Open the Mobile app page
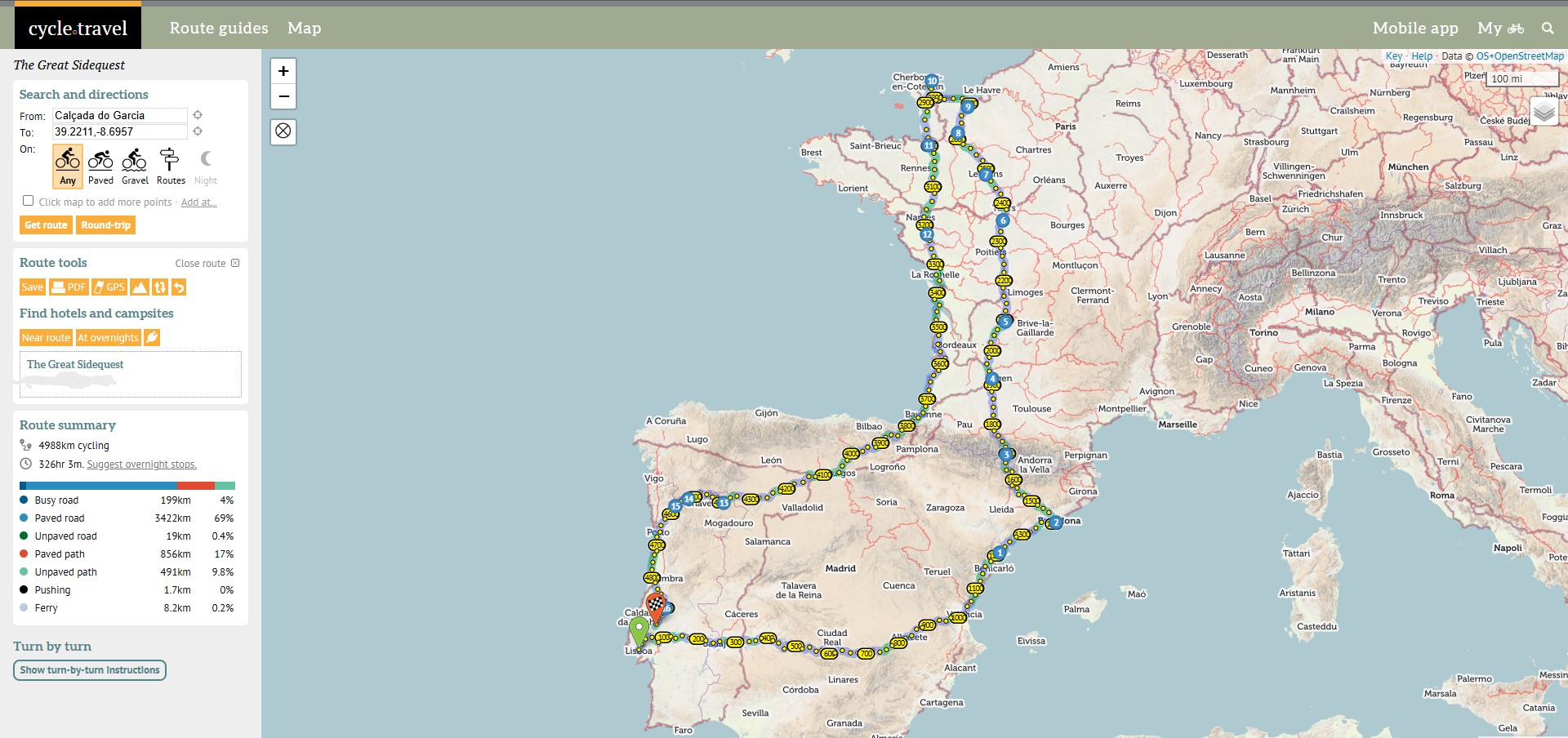1568x738 pixels. point(1415,28)
